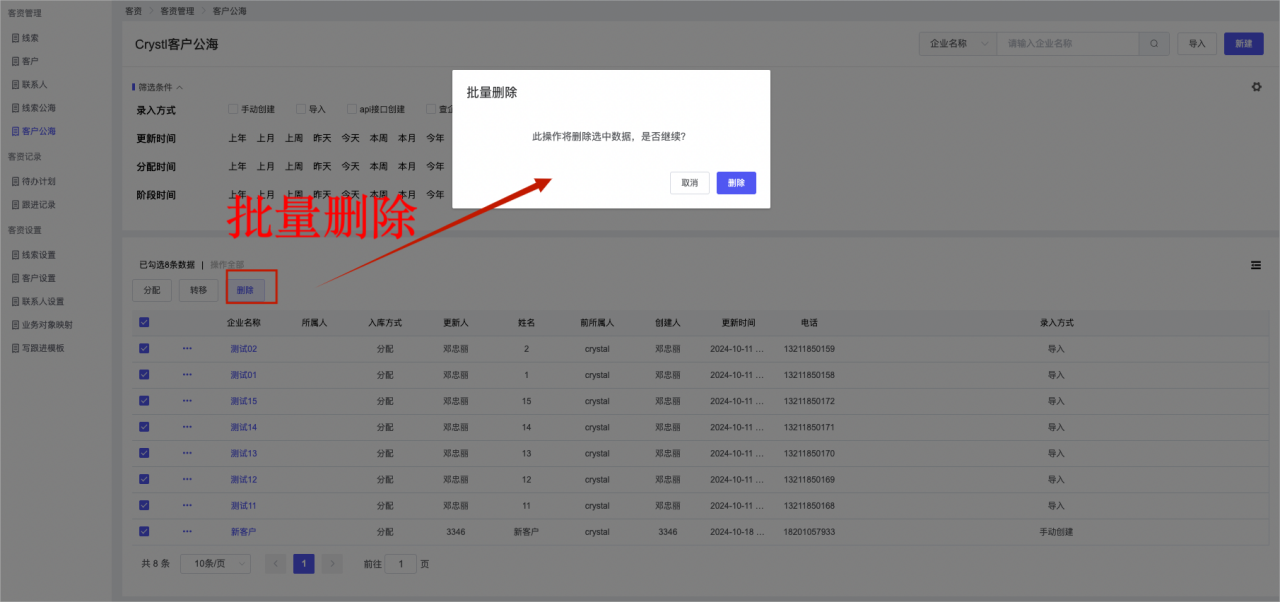1280x602 pixels.
Task: Open 写跟进模板 in the sidebar
Action: point(42,348)
